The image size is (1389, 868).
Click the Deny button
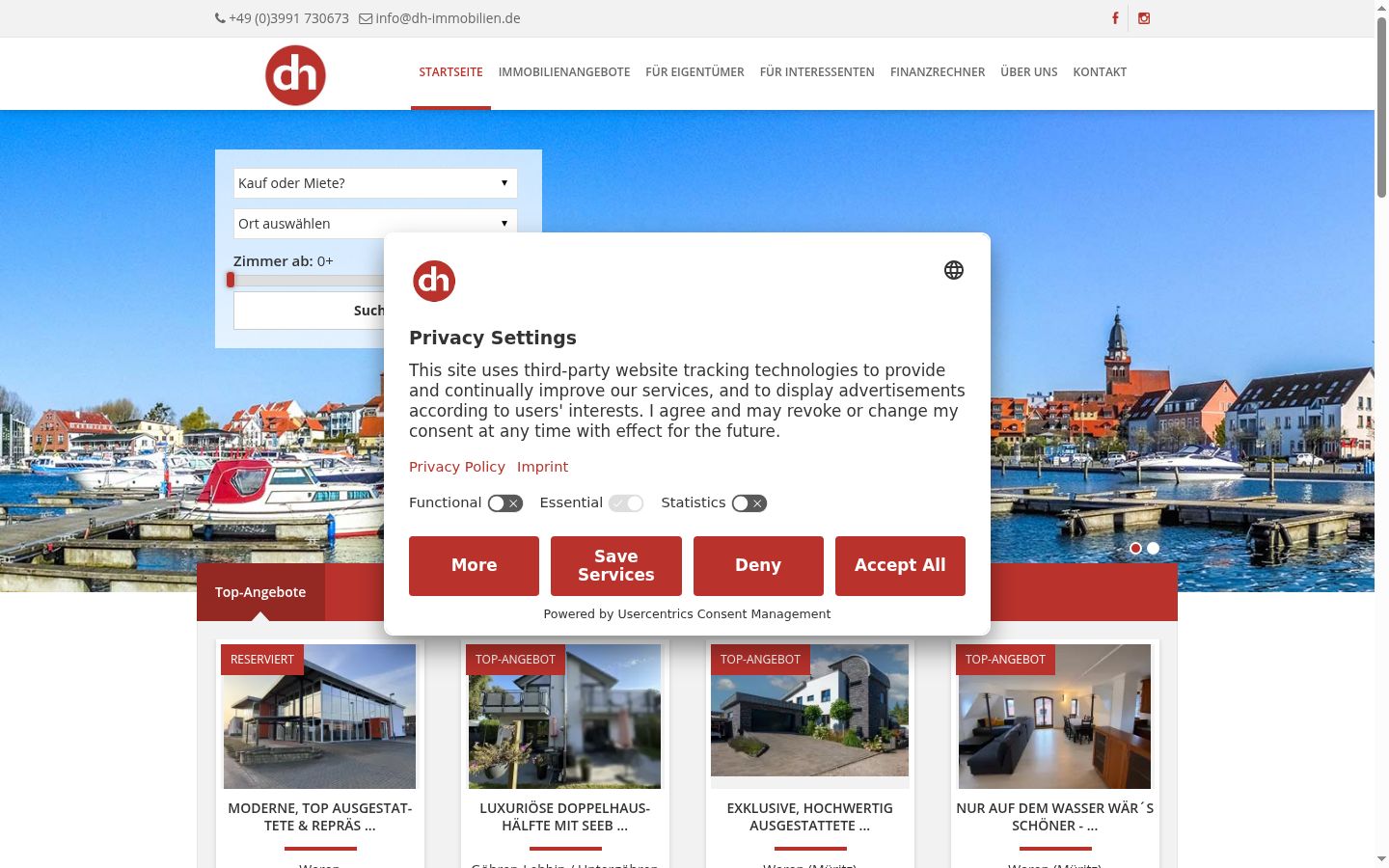coord(758,566)
